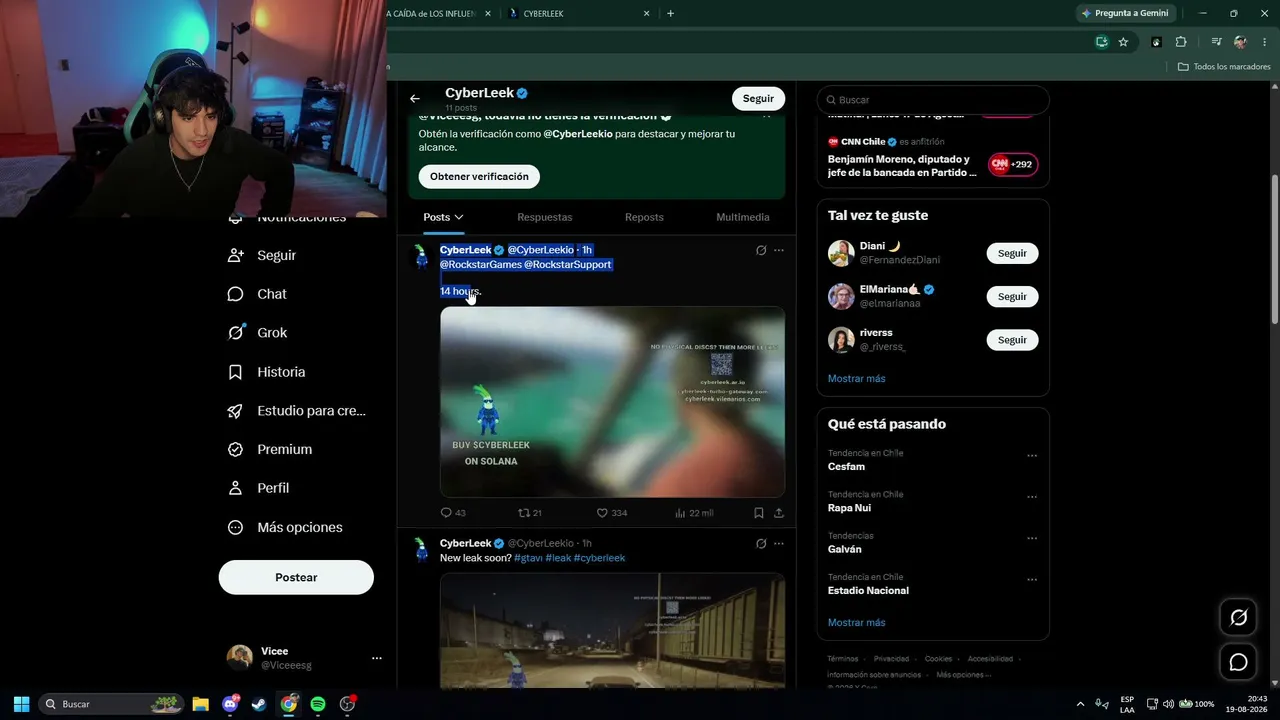Open Grok icon on 'New leak soon?' post

761,544
